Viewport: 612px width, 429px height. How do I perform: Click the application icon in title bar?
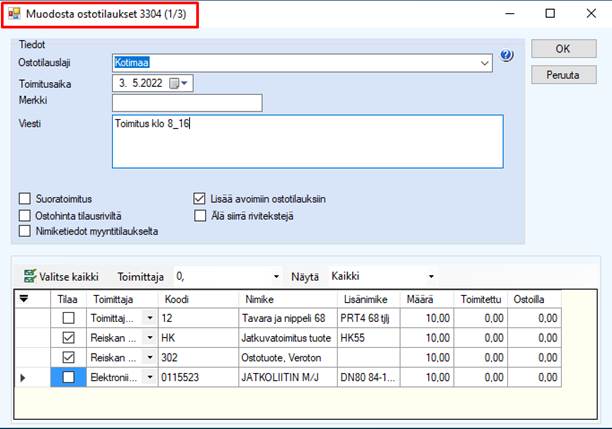[x=13, y=14]
